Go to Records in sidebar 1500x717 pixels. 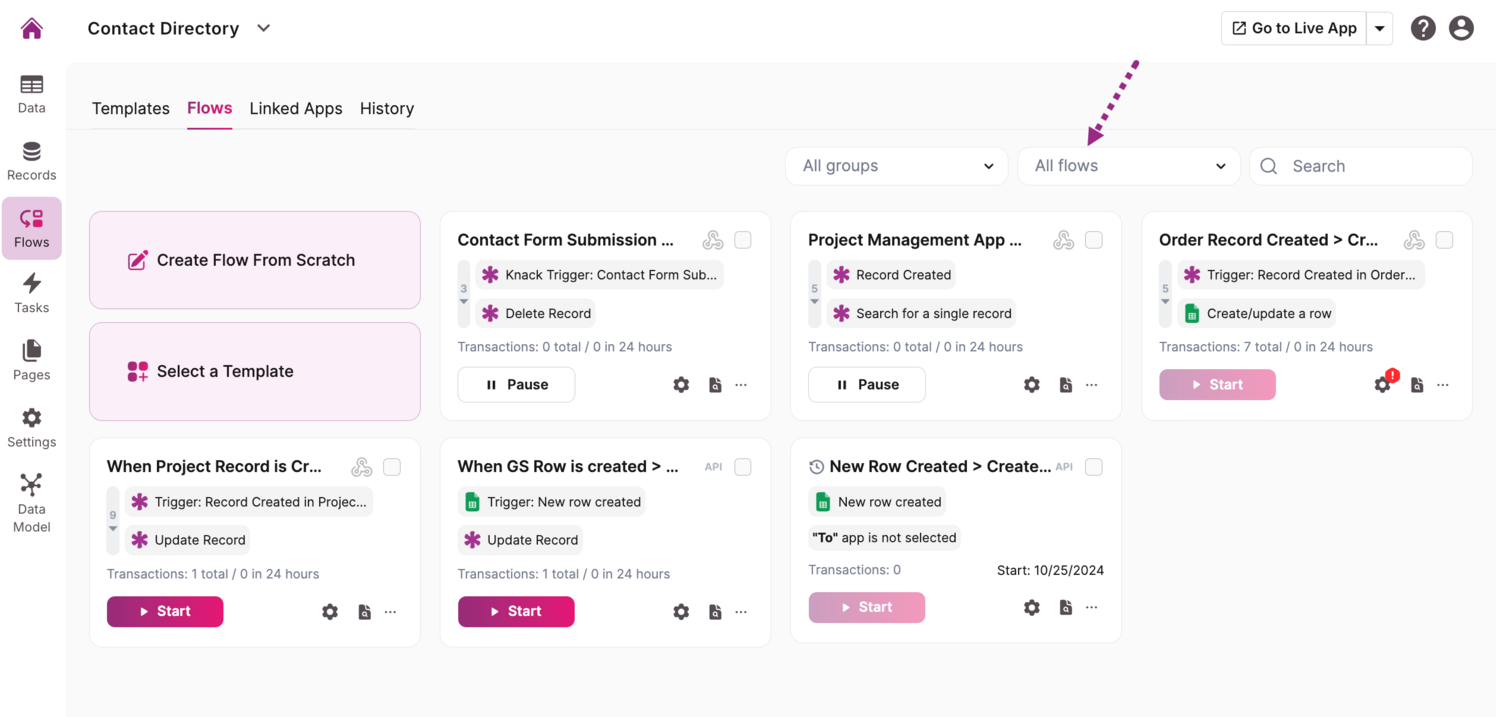click(32, 161)
